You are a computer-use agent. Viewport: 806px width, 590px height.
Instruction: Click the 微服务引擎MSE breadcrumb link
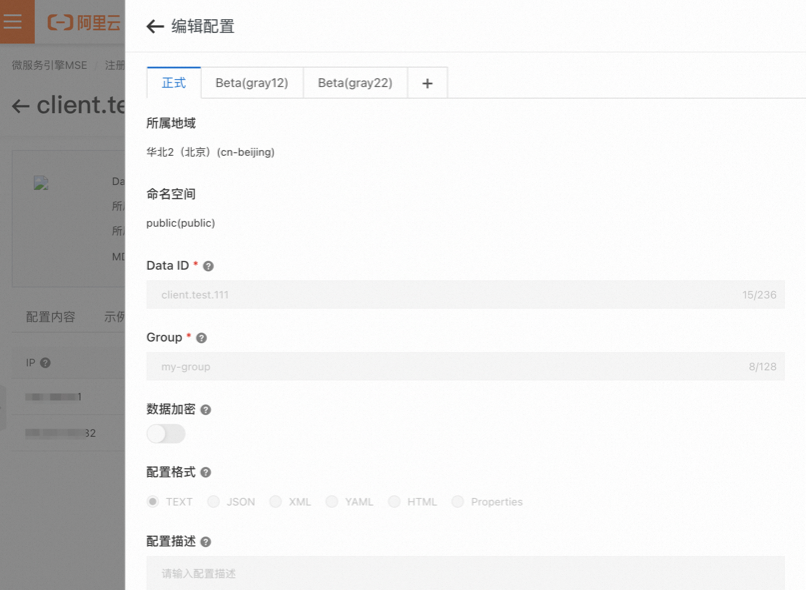tap(49, 65)
